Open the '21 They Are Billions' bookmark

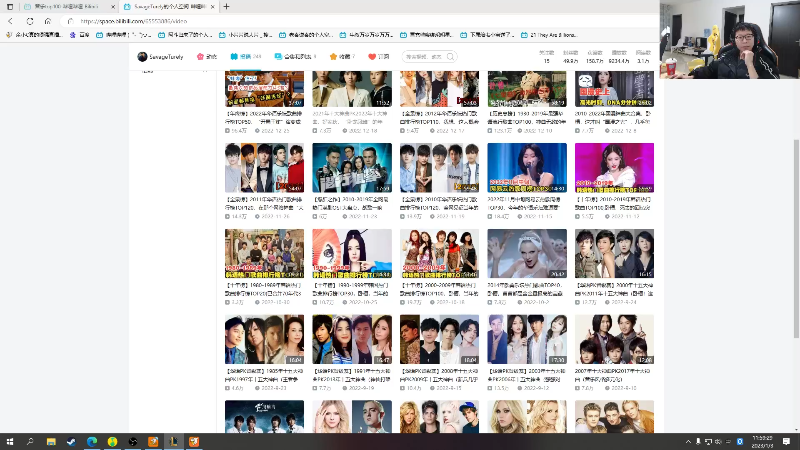coord(549,35)
